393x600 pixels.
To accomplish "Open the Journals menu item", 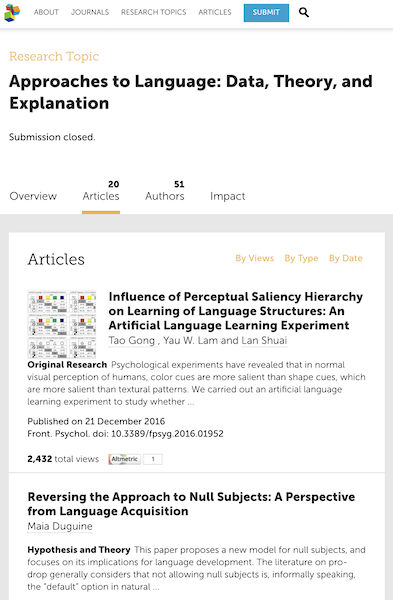I will coord(90,12).
